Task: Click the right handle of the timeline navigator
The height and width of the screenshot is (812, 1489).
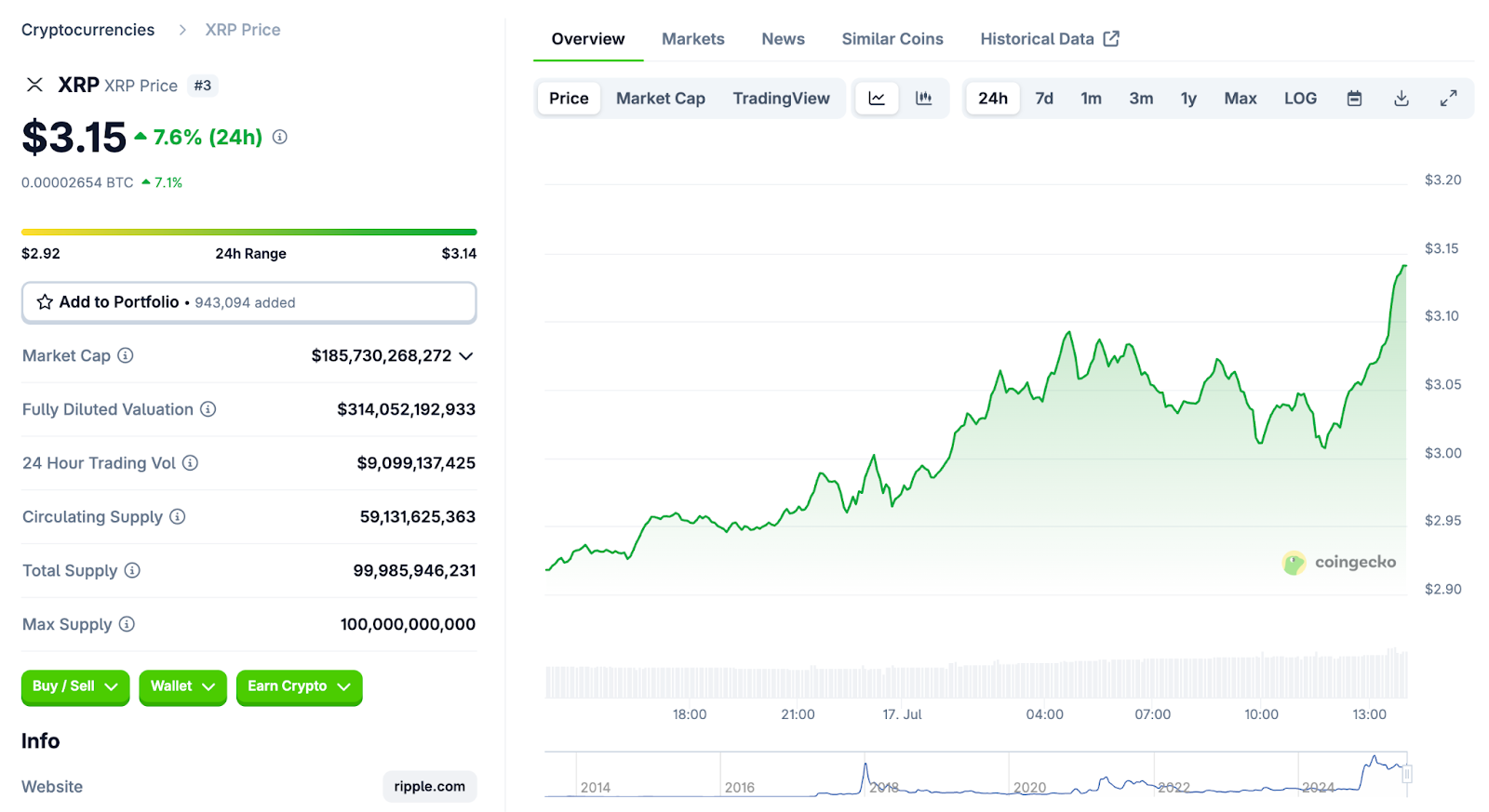Action: click(x=1407, y=774)
